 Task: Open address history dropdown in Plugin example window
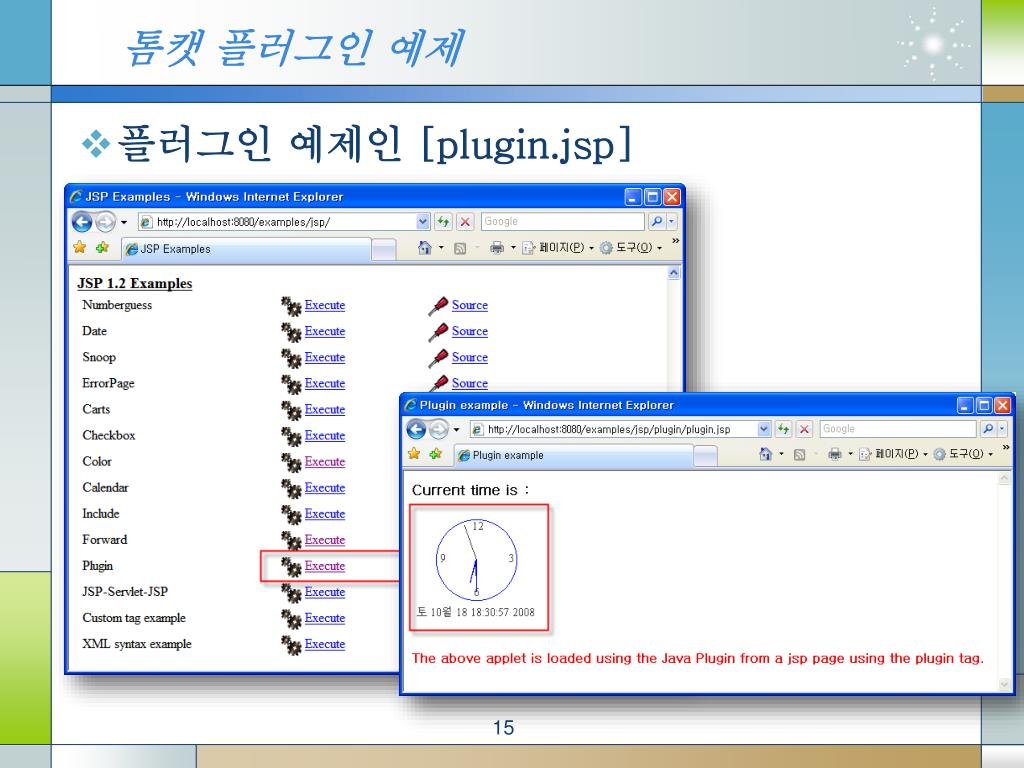[x=764, y=429]
